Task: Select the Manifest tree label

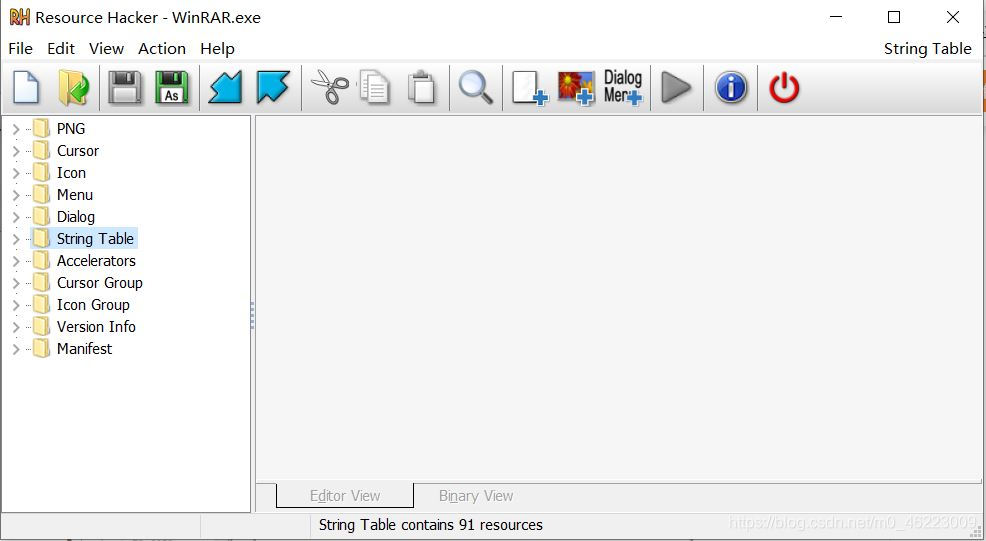Action: coord(84,349)
